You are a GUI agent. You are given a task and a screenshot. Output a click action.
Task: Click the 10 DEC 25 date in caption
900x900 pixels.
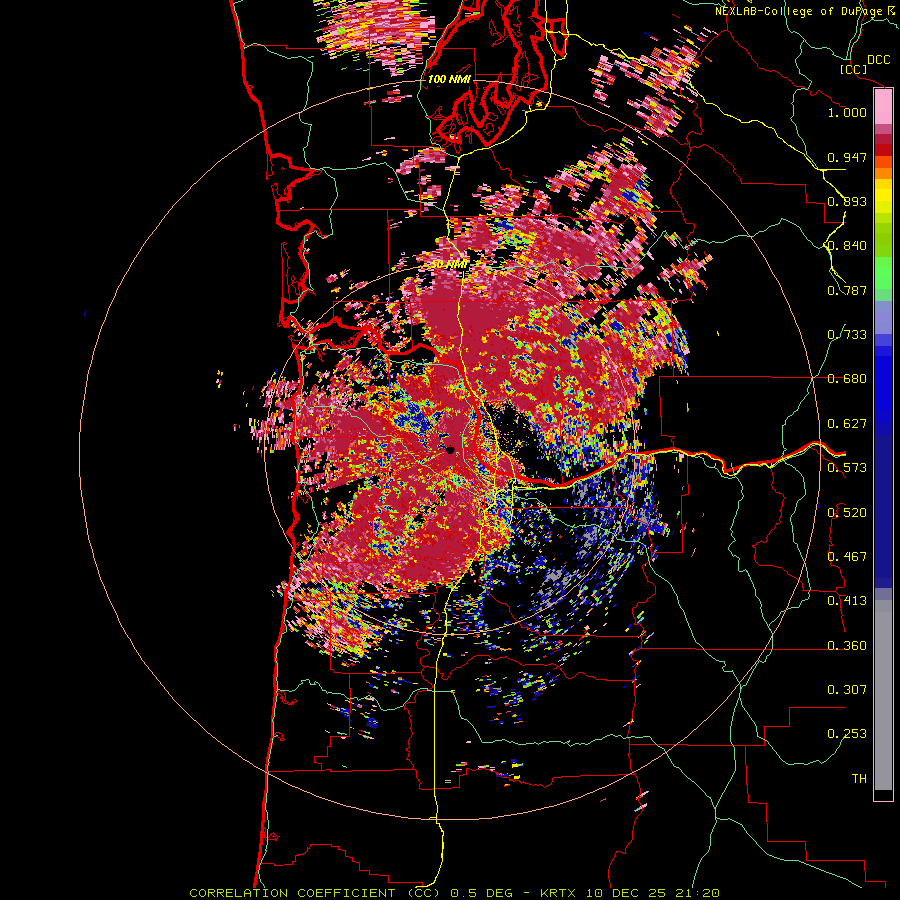(625, 893)
